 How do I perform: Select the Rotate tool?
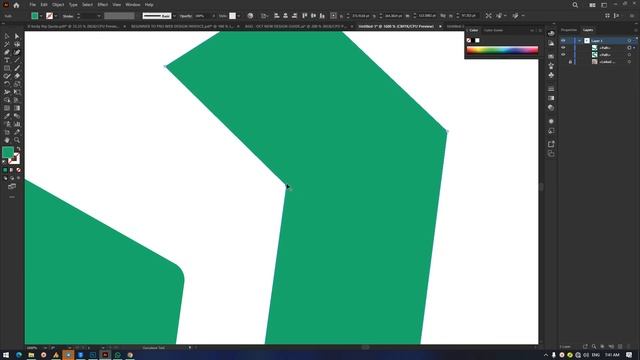7,84
